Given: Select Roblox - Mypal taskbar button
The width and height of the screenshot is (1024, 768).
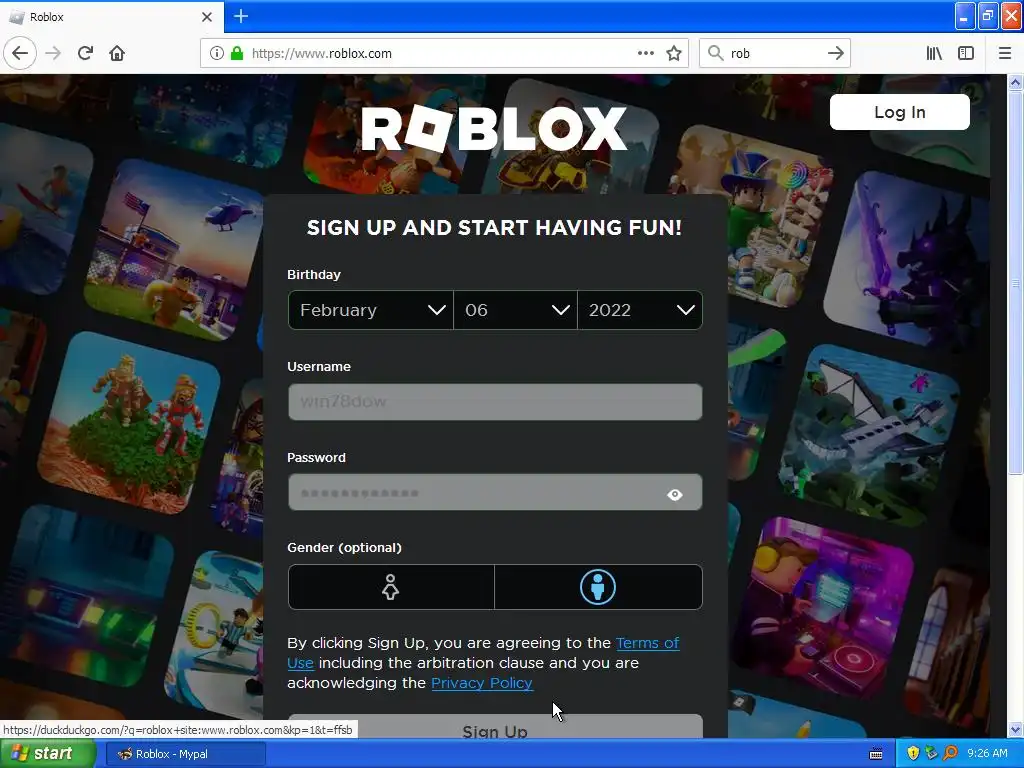Looking at the screenshot, I should tap(185, 754).
